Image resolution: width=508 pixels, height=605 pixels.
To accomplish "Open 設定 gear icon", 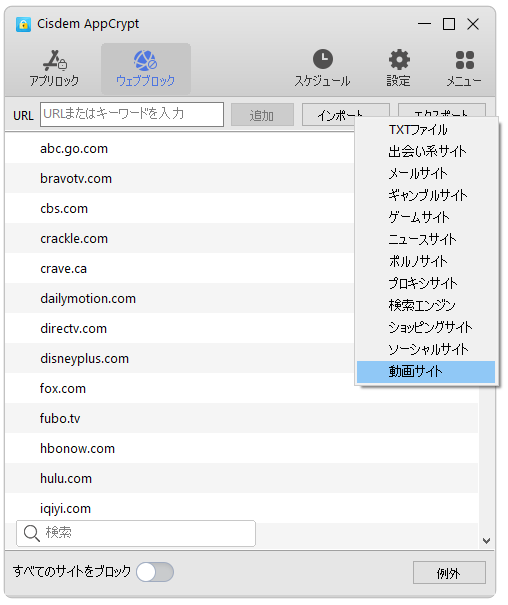I will (x=399, y=59).
